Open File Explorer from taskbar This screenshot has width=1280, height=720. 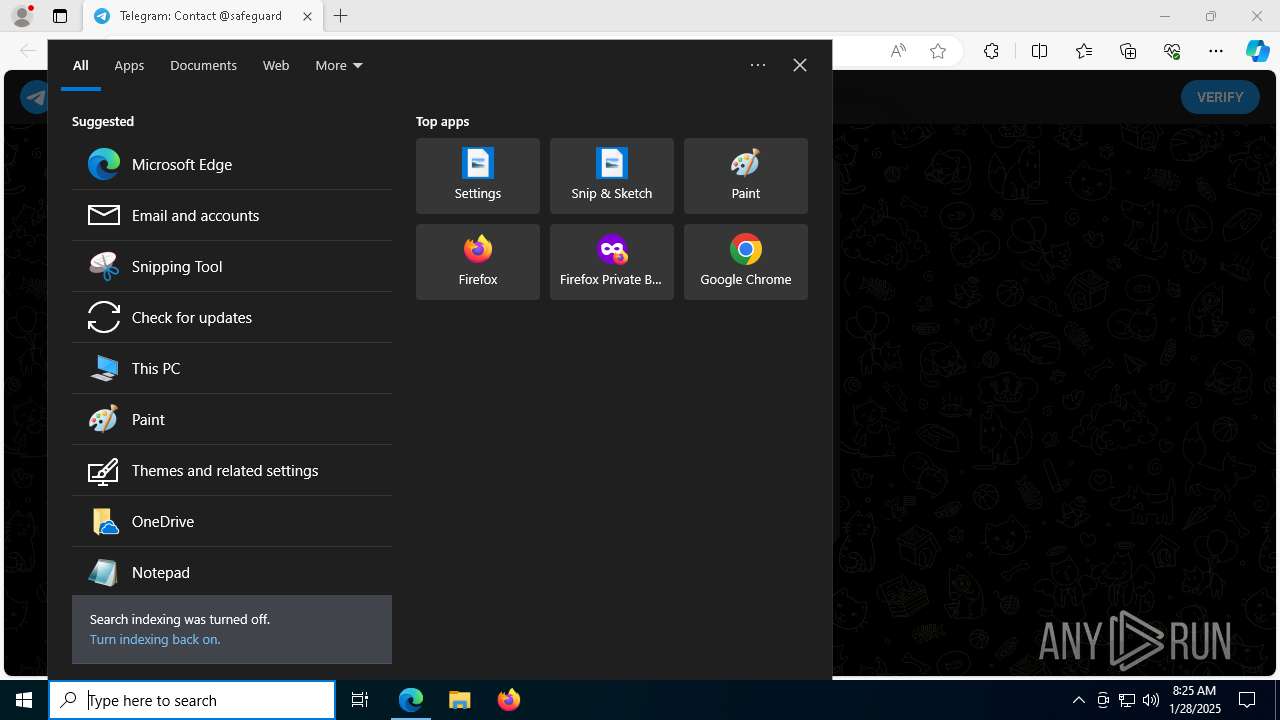pos(460,700)
